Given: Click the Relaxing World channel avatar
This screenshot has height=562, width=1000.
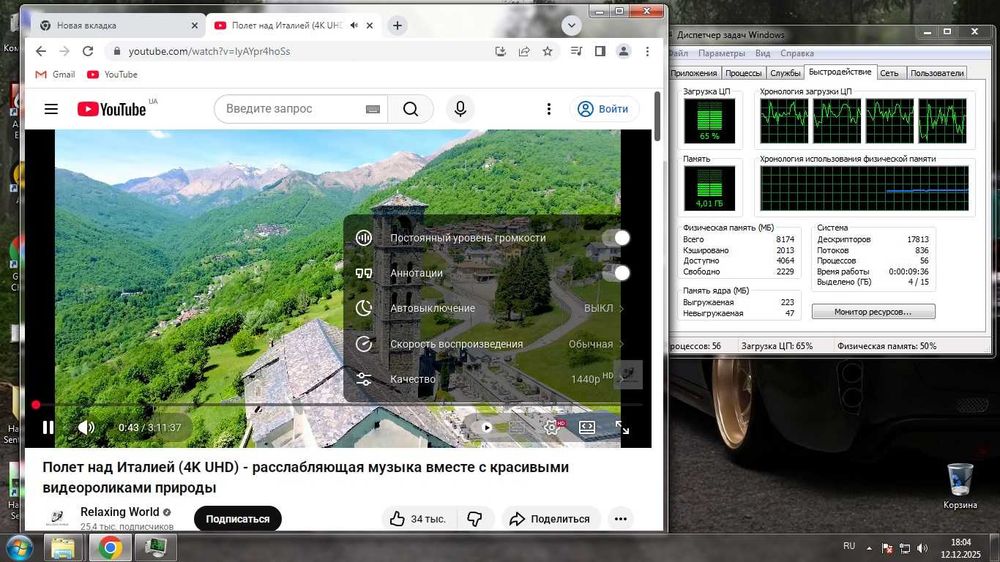Looking at the screenshot, I should [57, 517].
